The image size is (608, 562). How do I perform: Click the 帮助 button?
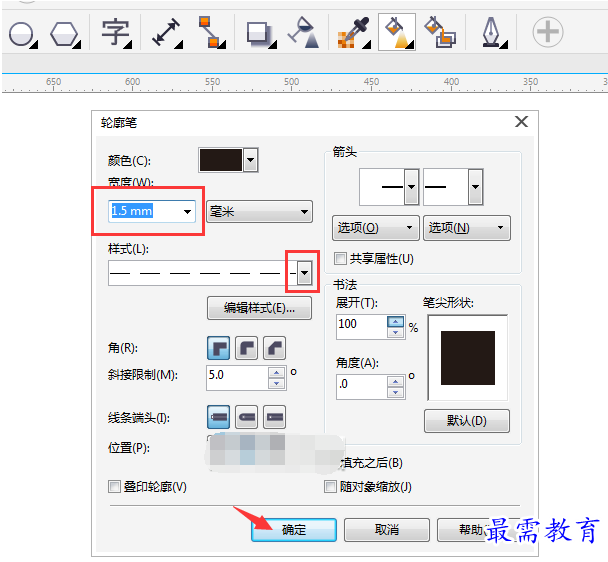[471, 529]
